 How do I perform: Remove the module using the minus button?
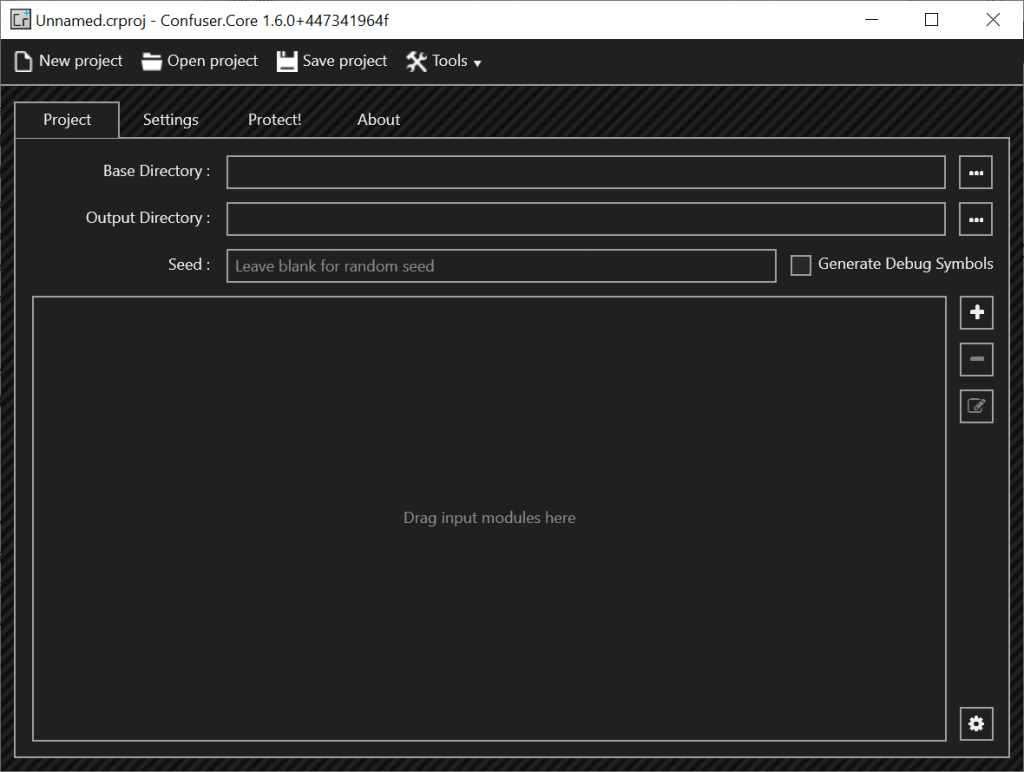[976, 359]
